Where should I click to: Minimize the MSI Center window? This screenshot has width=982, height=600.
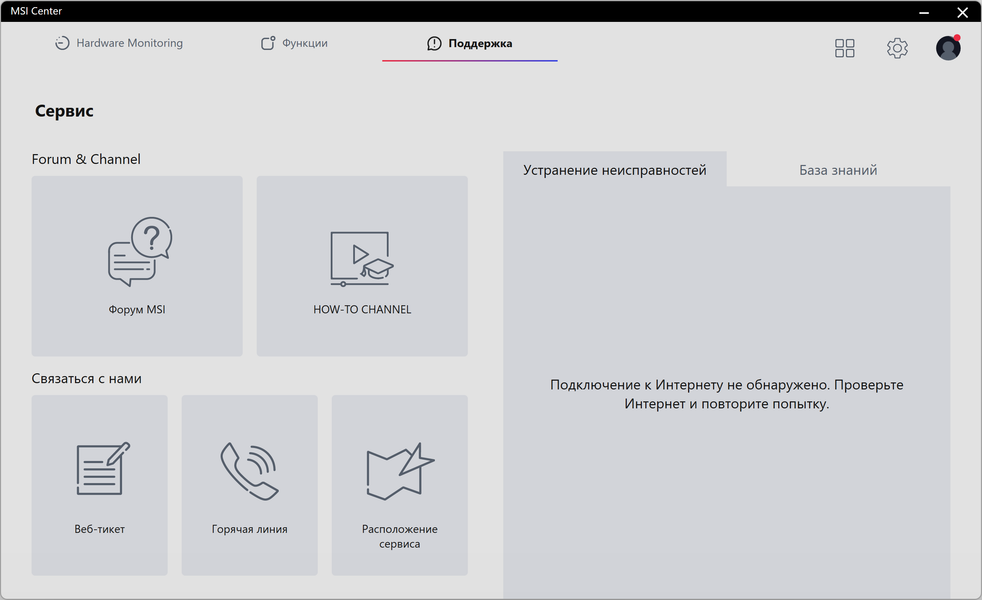pyautogui.click(x=924, y=11)
